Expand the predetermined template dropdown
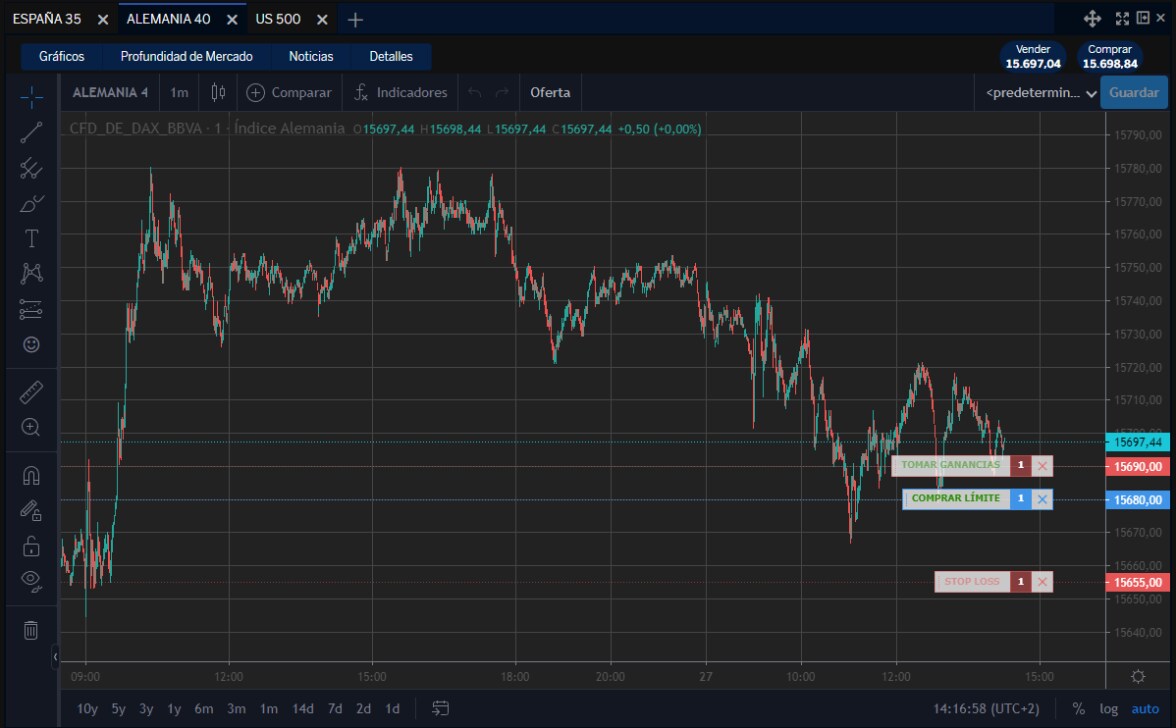The image size is (1176, 728). pyautogui.click(x=1041, y=93)
